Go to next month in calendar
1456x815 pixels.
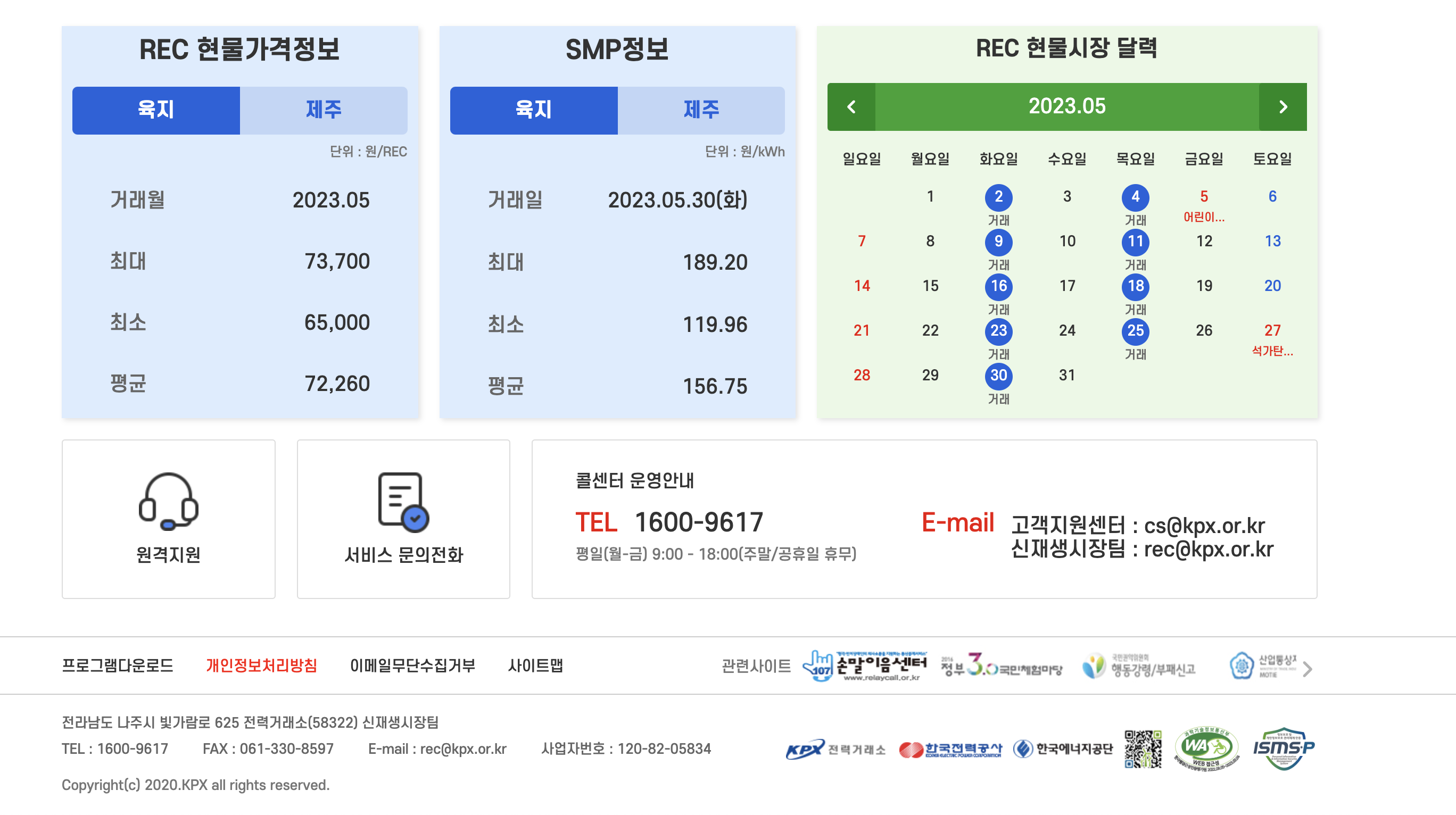[x=1283, y=107]
